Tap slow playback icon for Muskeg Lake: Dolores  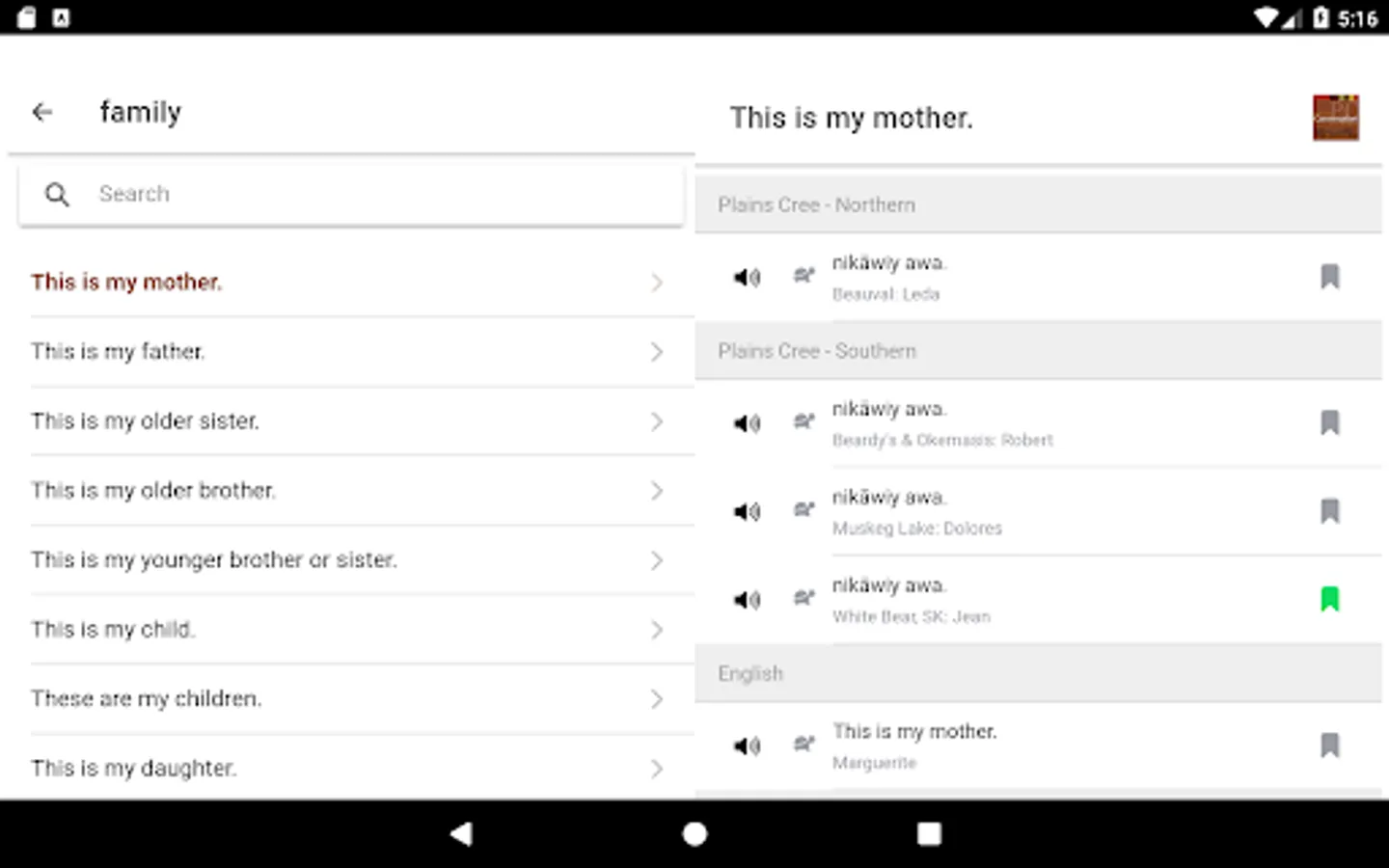point(803,510)
